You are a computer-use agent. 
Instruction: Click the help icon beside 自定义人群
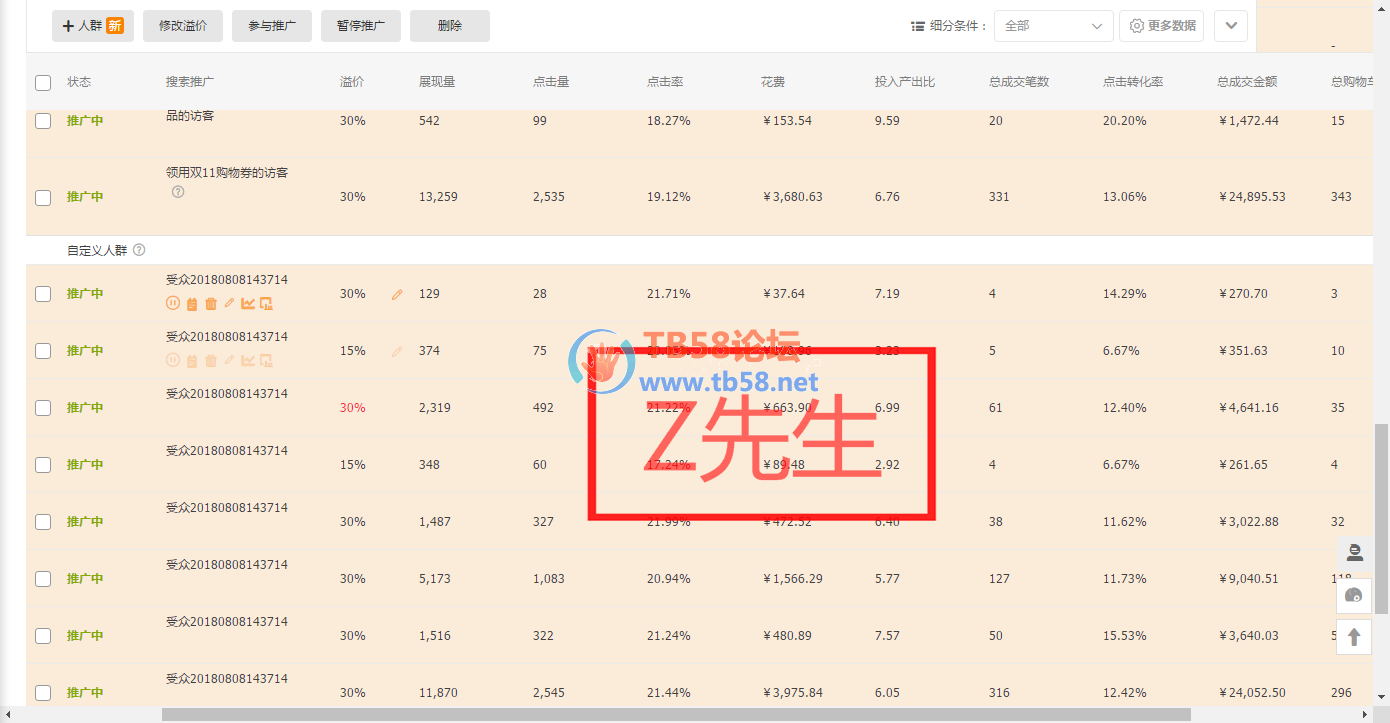click(x=139, y=250)
